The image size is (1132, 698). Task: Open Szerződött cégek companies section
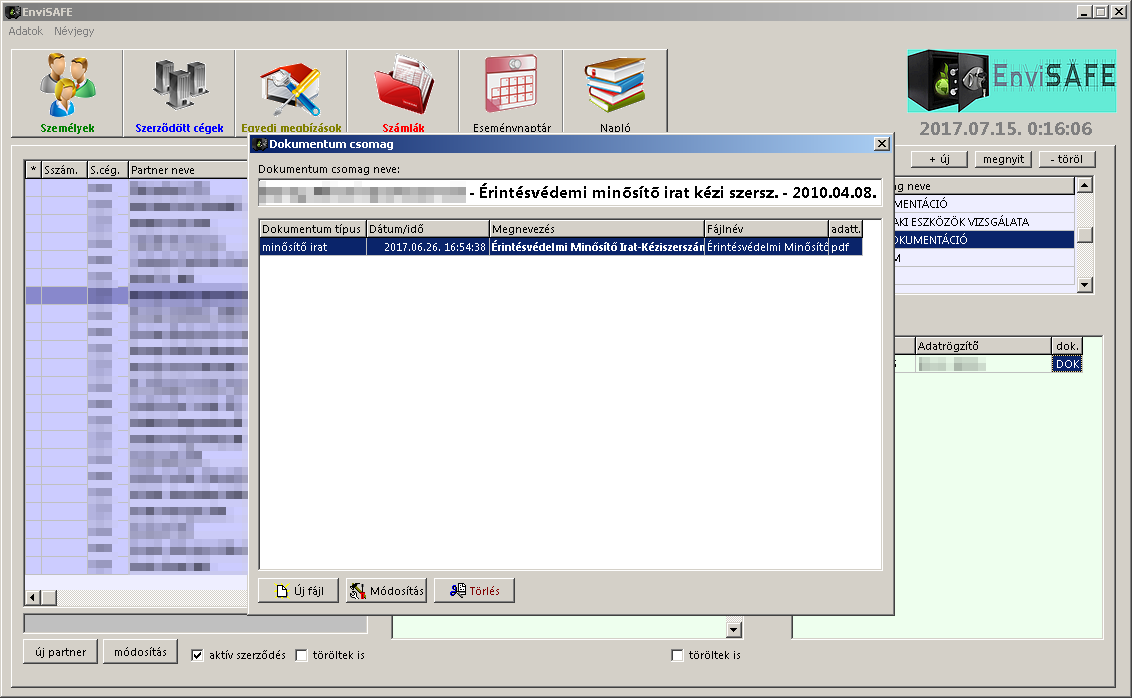click(179, 92)
